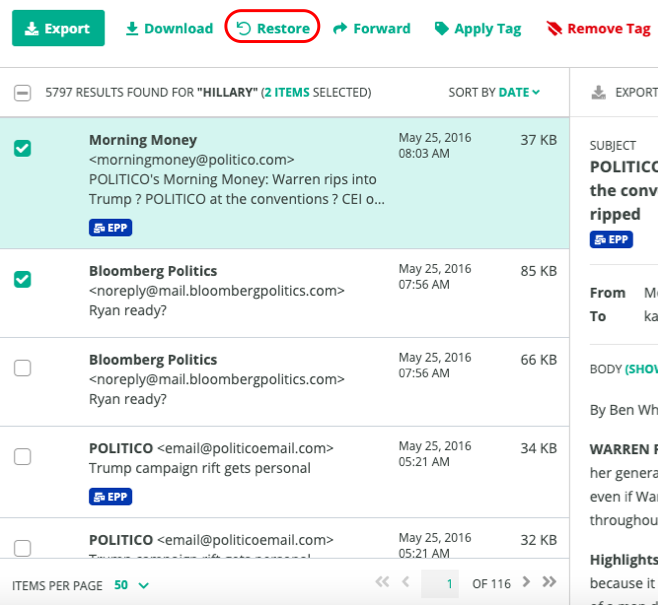Check the POLITICO 34 KB email checkbox
658x605 pixels.
tap(22, 456)
